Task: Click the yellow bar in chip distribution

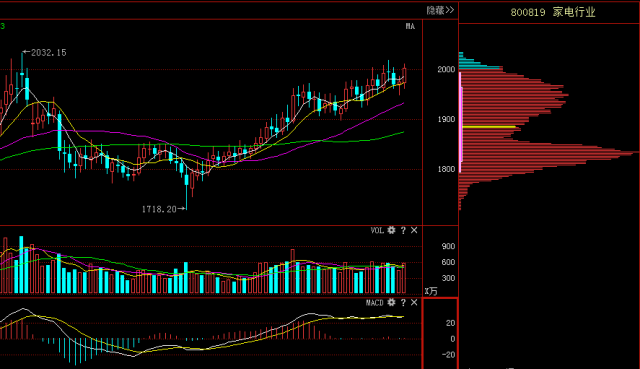Action: 489,127
